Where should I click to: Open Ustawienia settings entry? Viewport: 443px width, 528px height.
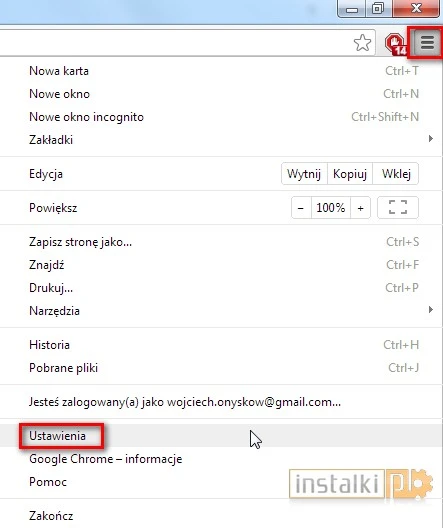pyautogui.click(x=221, y=436)
